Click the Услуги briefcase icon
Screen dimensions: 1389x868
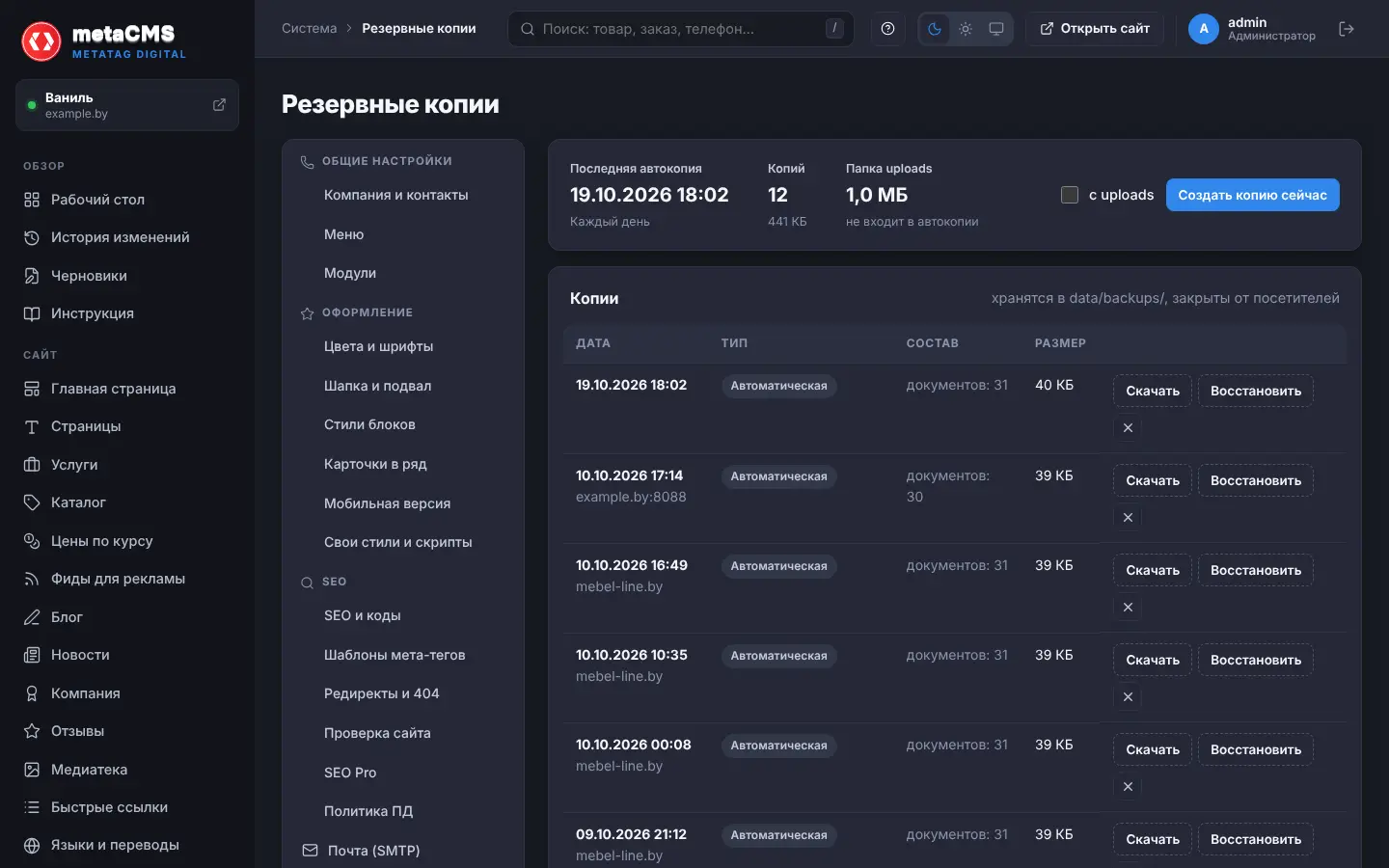click(x=32, y=465)
